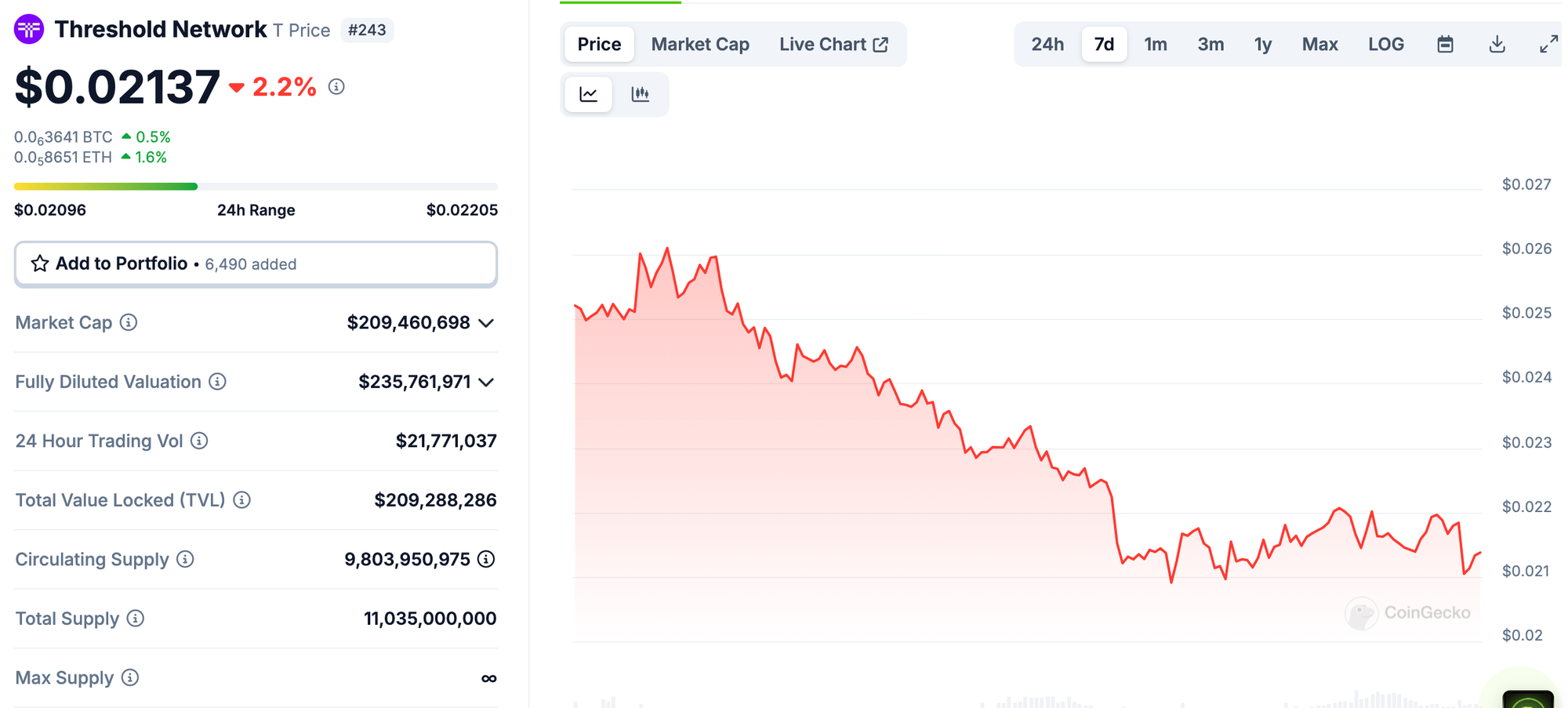This screenshot has width=1568, height=708.
Task: Select the line chart view icon
Action: coord(589,95)
